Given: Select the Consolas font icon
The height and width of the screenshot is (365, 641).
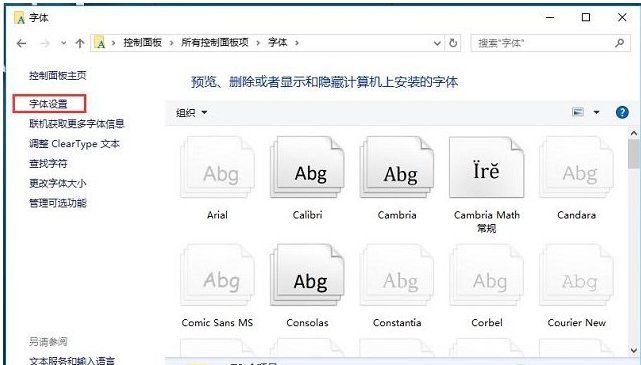Looking at the screenshot, I should pos(307,275).
